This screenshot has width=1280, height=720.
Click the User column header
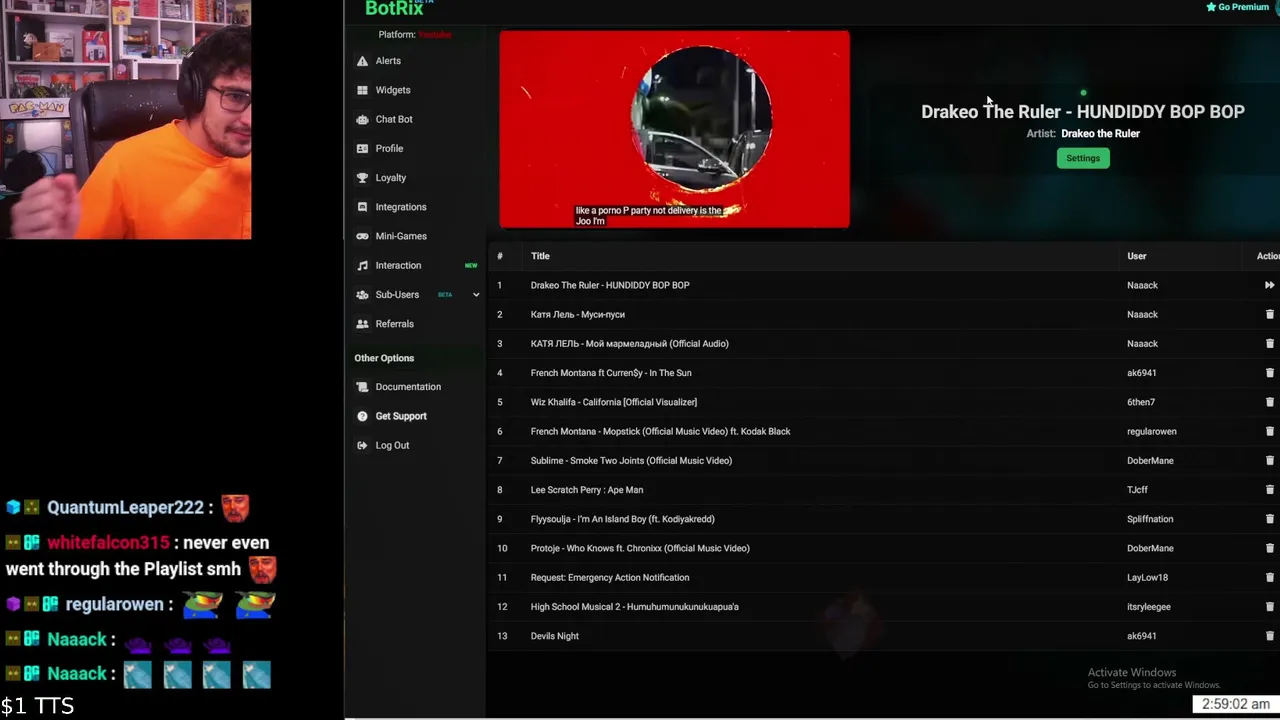[x=1137, y=256]
